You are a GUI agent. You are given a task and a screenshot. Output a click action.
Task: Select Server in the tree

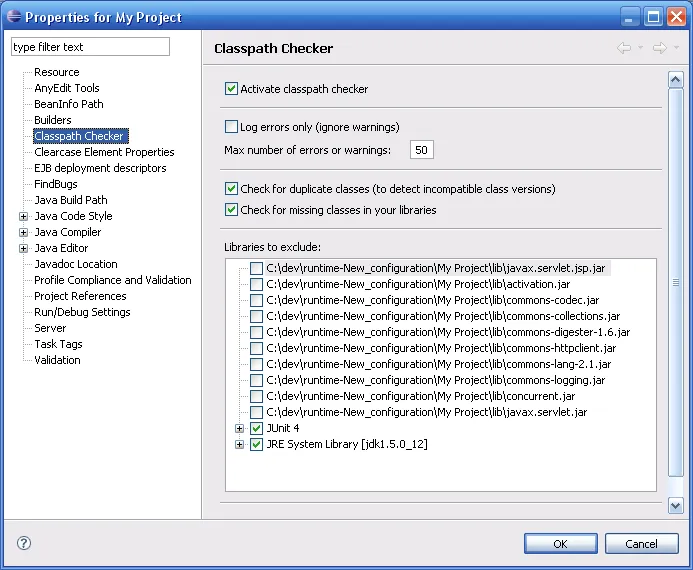pyautogui.click(x=50, y=328)
